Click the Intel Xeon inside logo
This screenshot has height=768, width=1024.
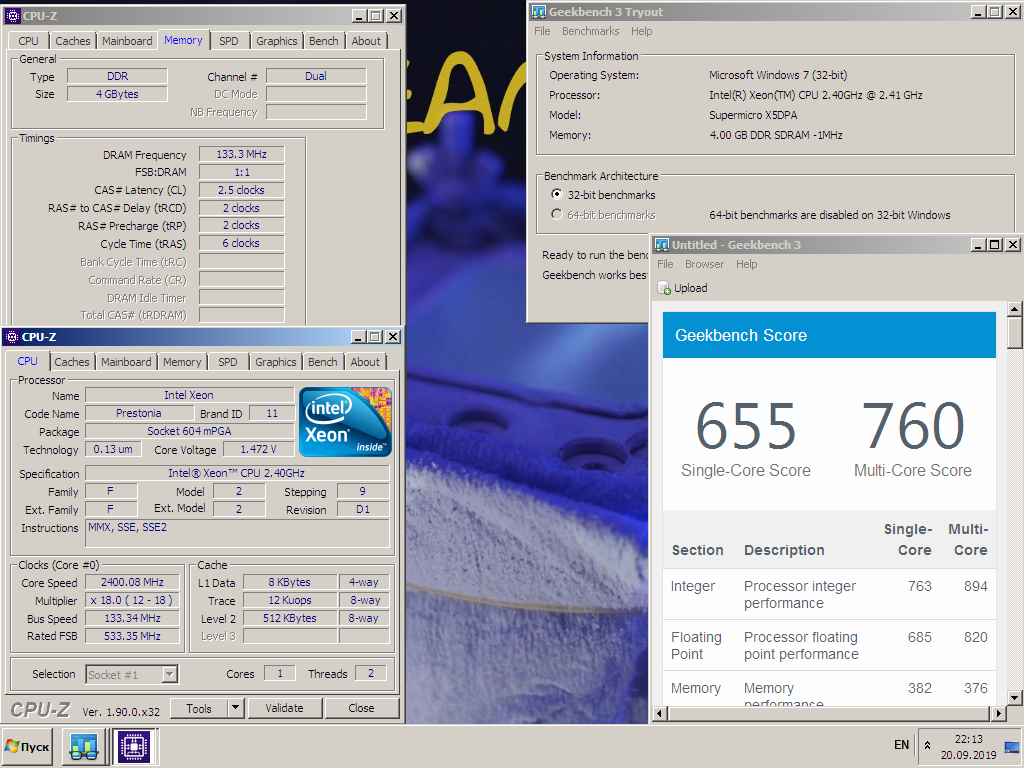point(345,422)
